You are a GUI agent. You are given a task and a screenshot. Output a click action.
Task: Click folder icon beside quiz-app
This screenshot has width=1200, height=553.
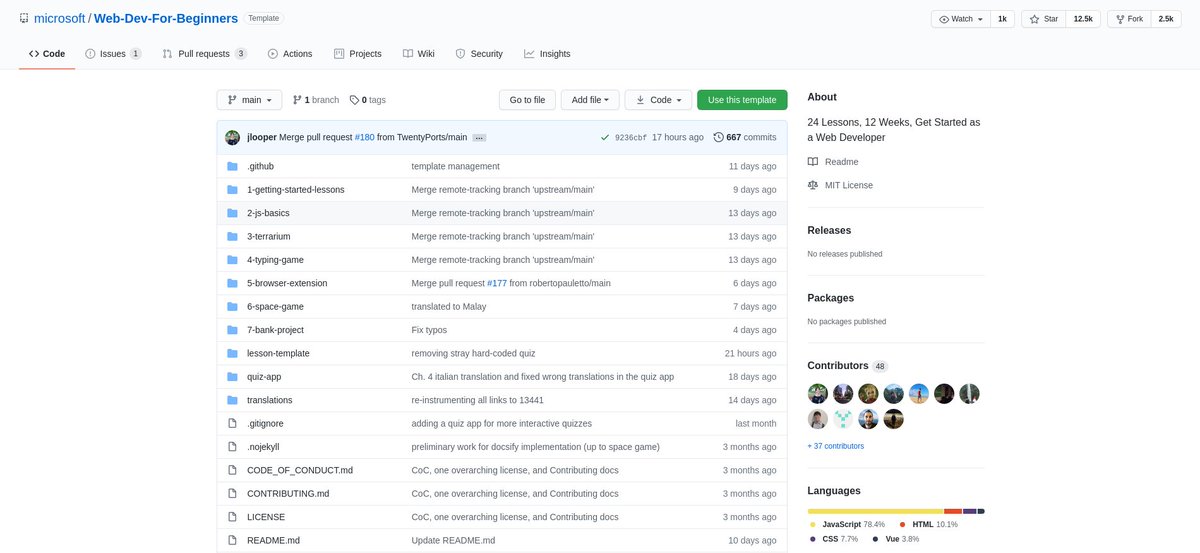click(232, 376)
